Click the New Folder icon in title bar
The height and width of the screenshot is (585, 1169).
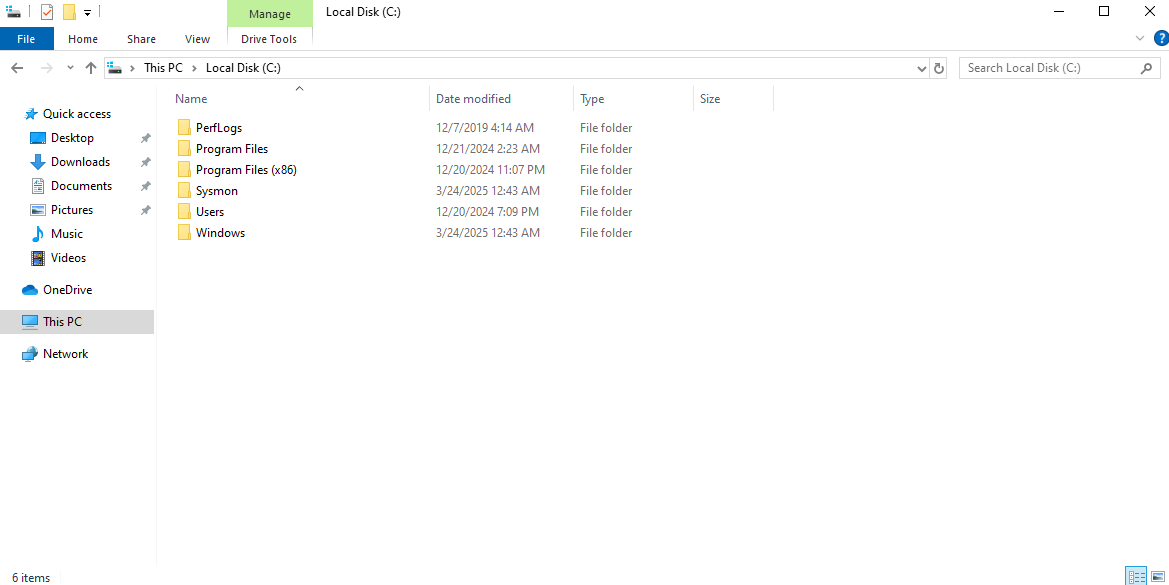pyautogui.click(x=69, y=12)
